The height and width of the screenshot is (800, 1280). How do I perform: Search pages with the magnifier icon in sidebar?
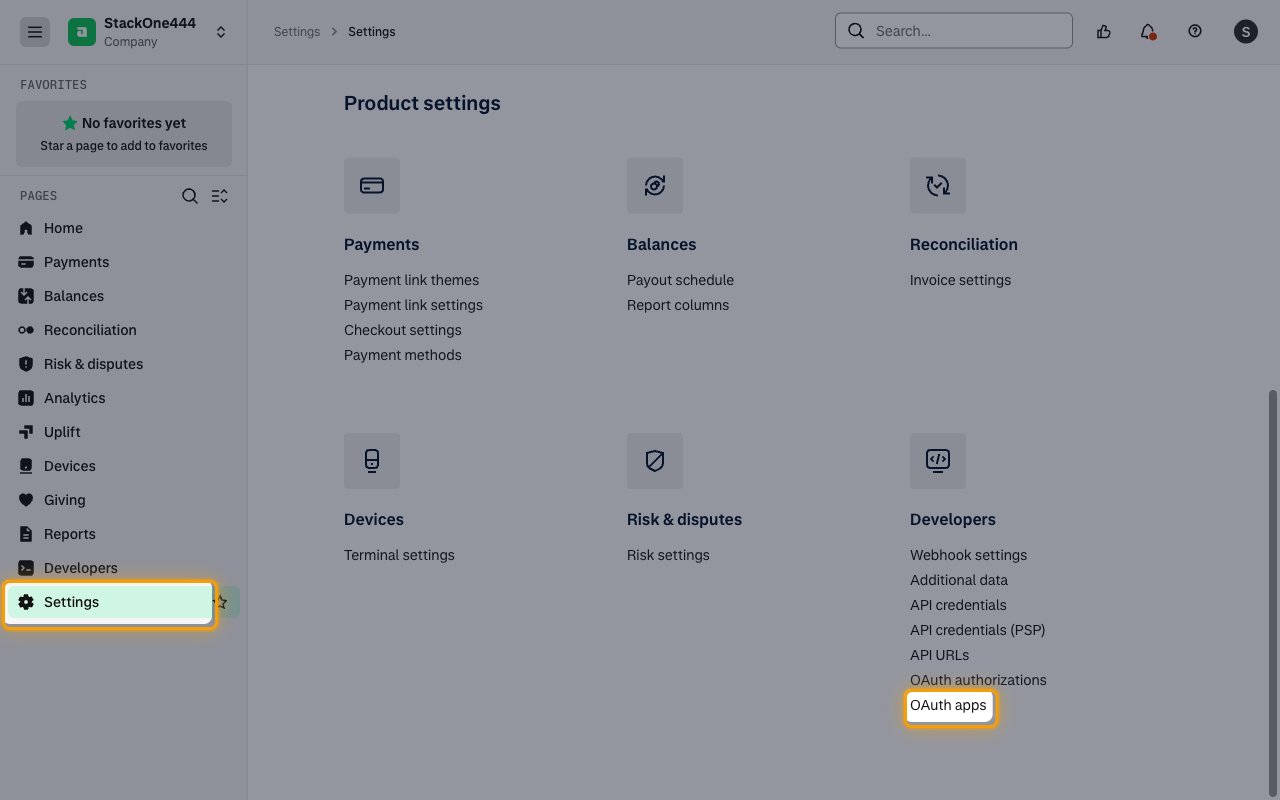[190, 196]
